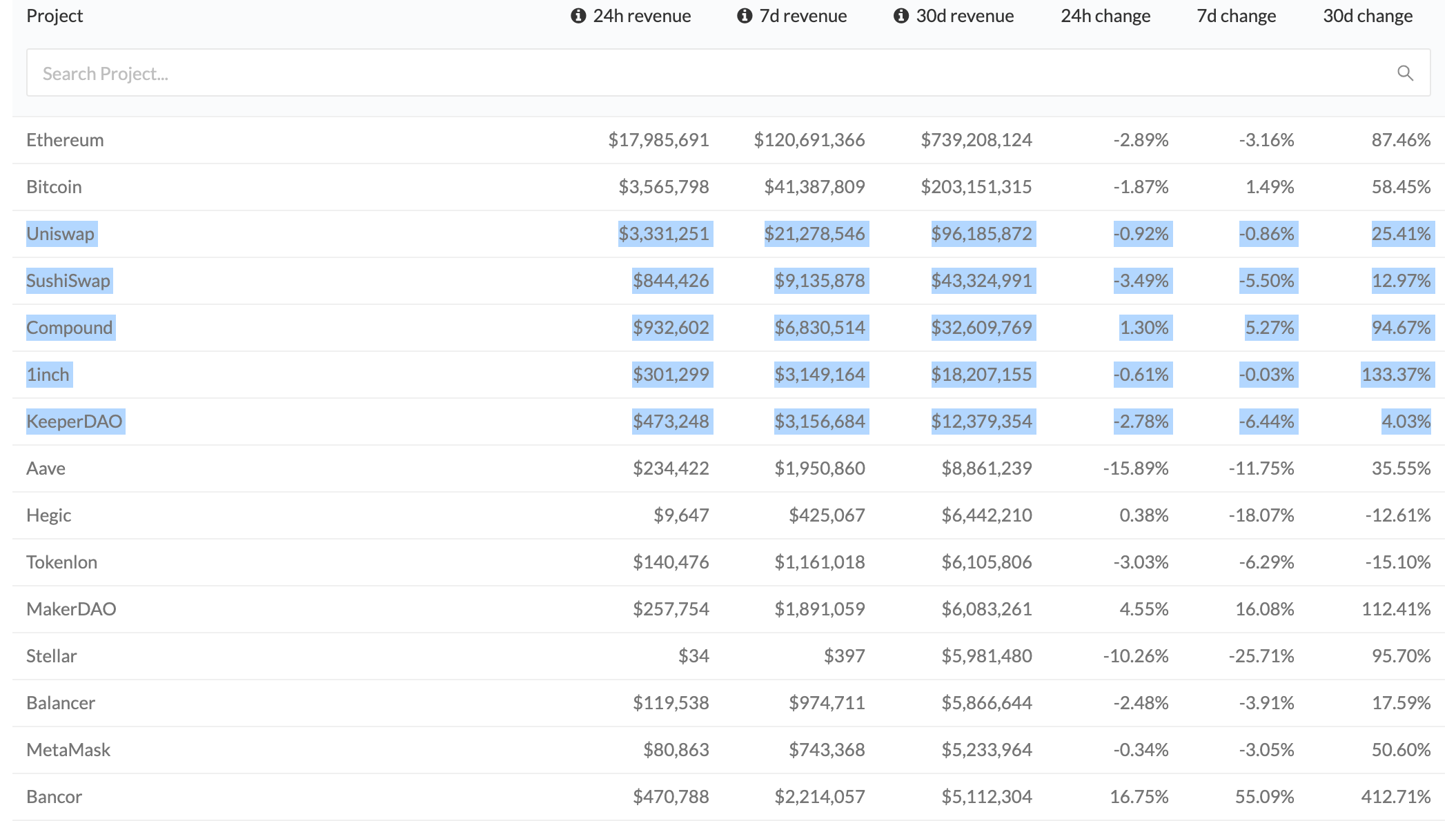Open the Bancor project name
The width and height of the screenshot is (1456, 821).
(54, 797)
